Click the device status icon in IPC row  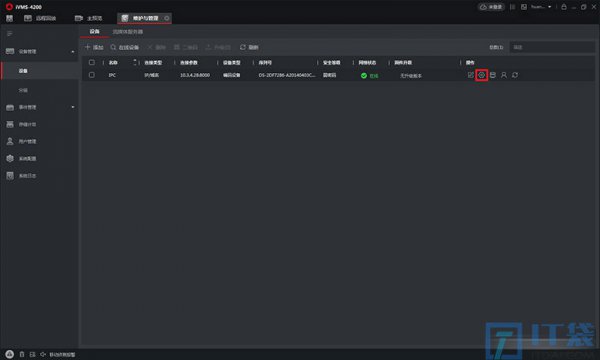click(493, 75)
